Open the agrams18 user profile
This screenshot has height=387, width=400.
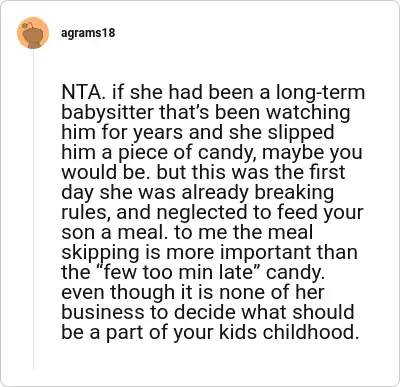tap(88, 33)
